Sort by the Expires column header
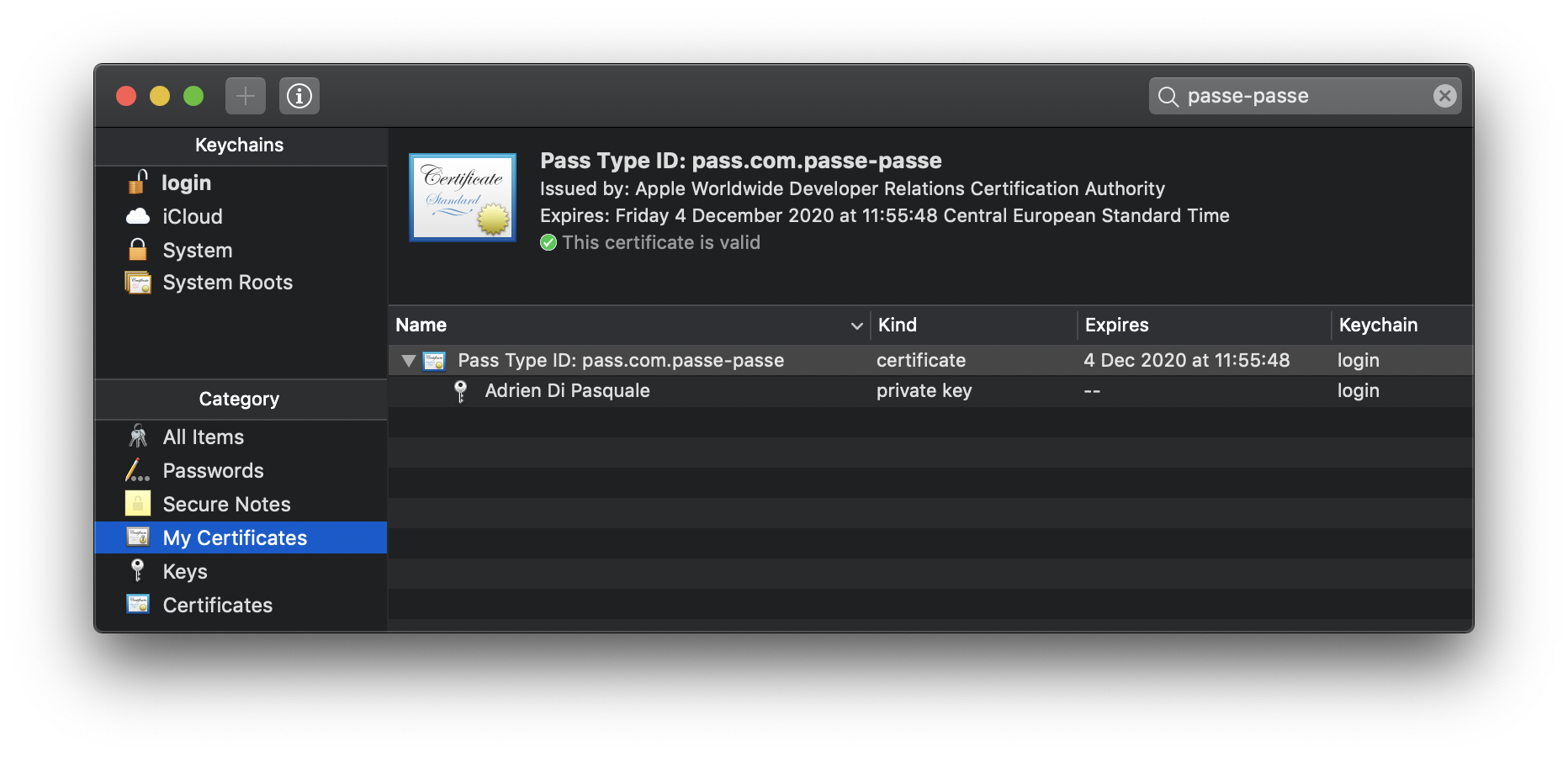The image size is (1568, 757). 1205,326
